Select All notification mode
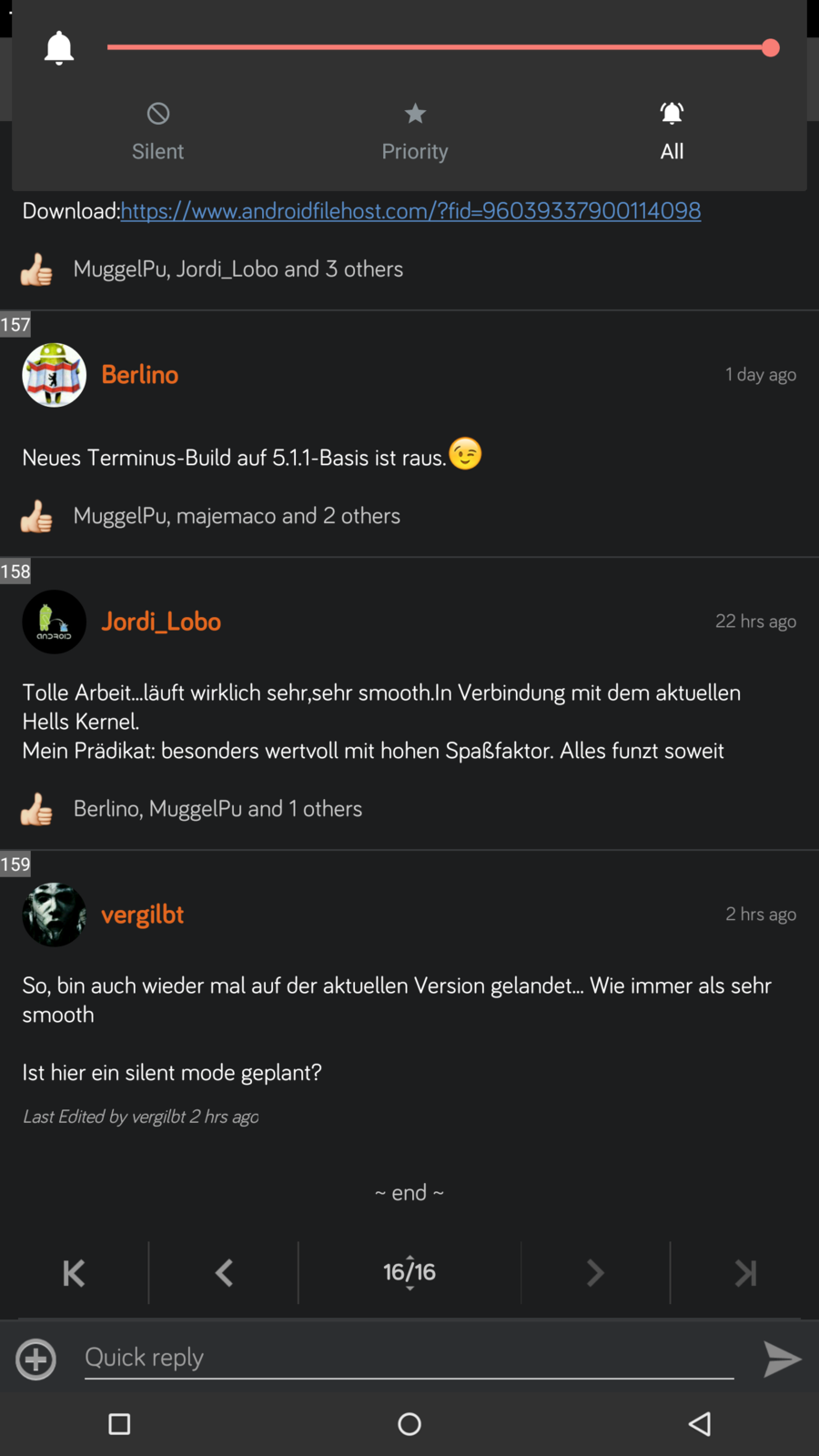This screenshot has width=819, height=1456. [x=672, y=132]
